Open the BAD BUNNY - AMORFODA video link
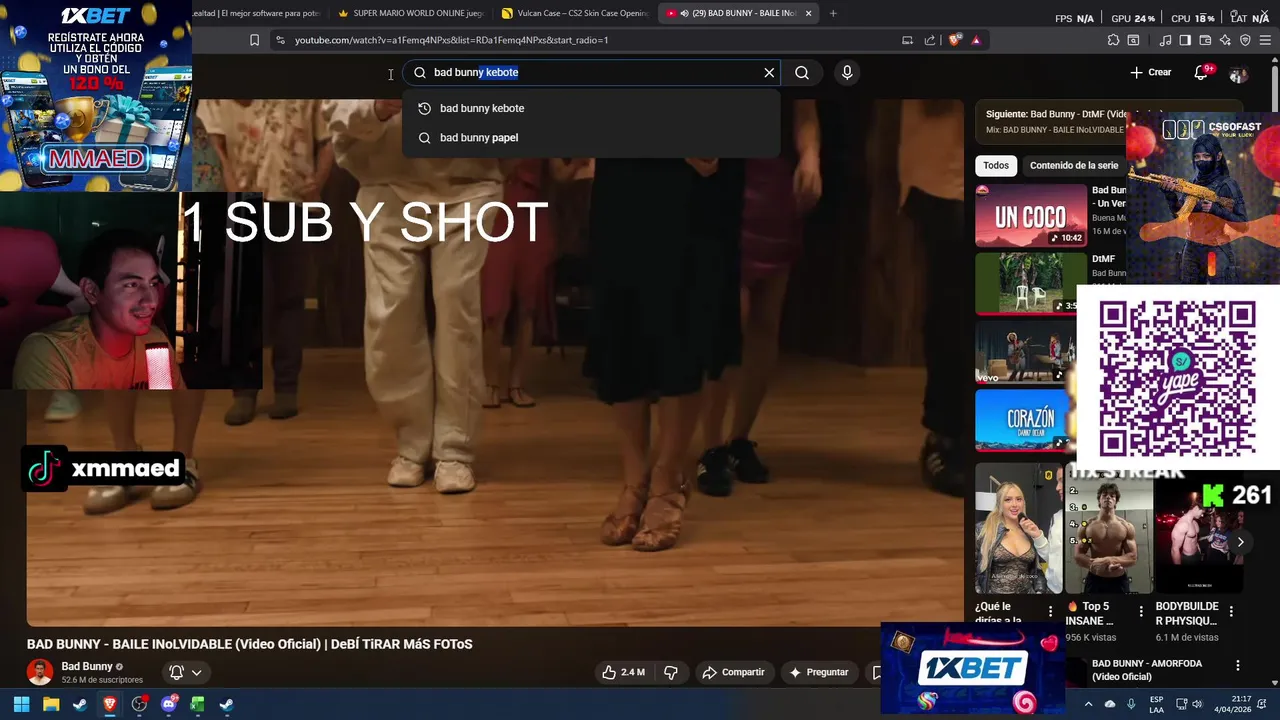Image resolution: width=1280 pixels, height=720 pixels. point(1147,670)
